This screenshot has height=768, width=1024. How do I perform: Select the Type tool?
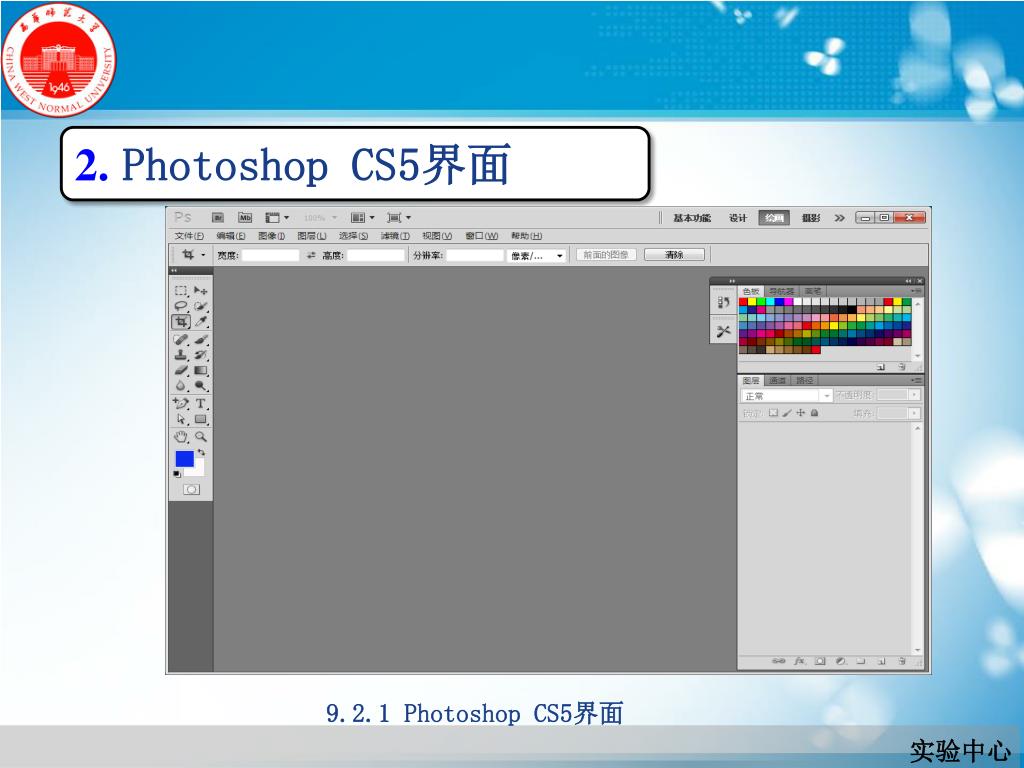click(200, 404)
